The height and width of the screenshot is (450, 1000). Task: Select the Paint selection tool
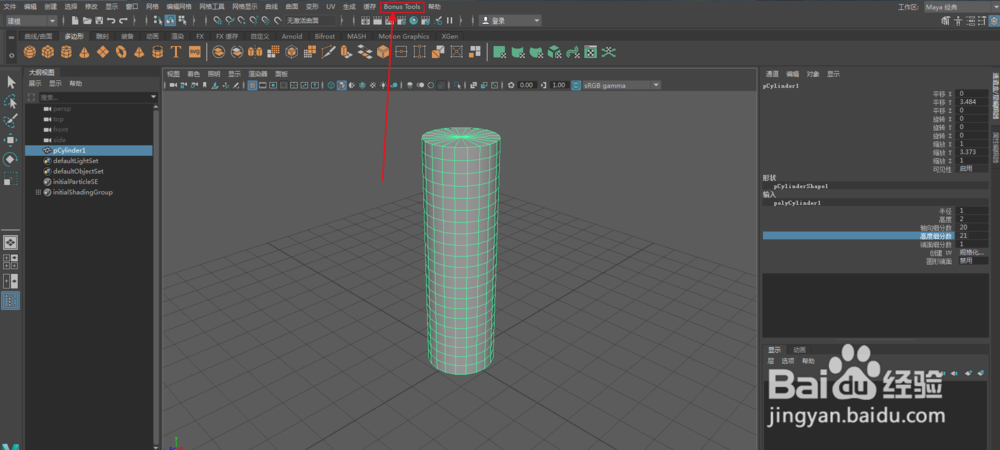(x=11, y=120)
